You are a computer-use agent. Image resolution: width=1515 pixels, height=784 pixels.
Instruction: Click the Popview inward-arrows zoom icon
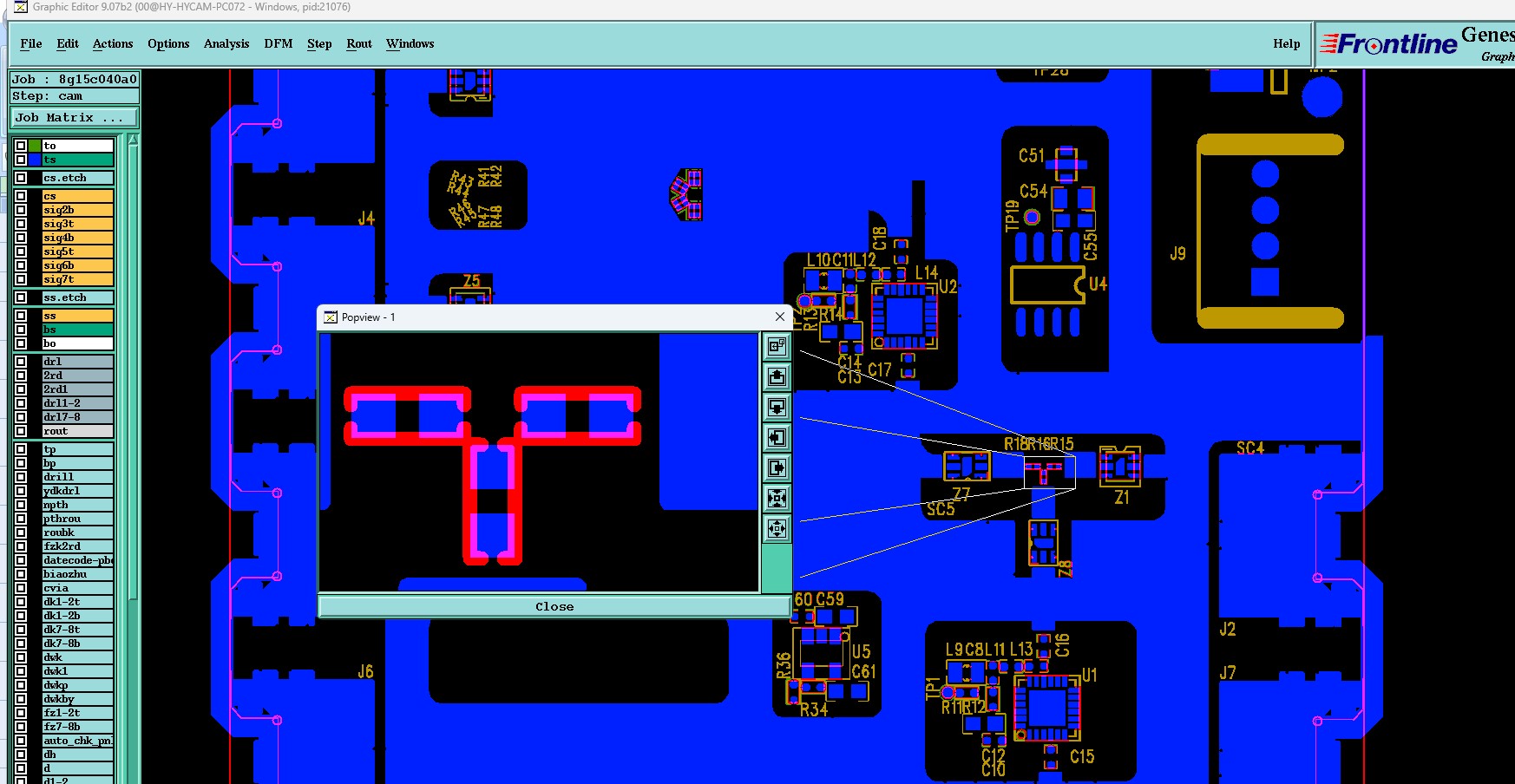777,498
